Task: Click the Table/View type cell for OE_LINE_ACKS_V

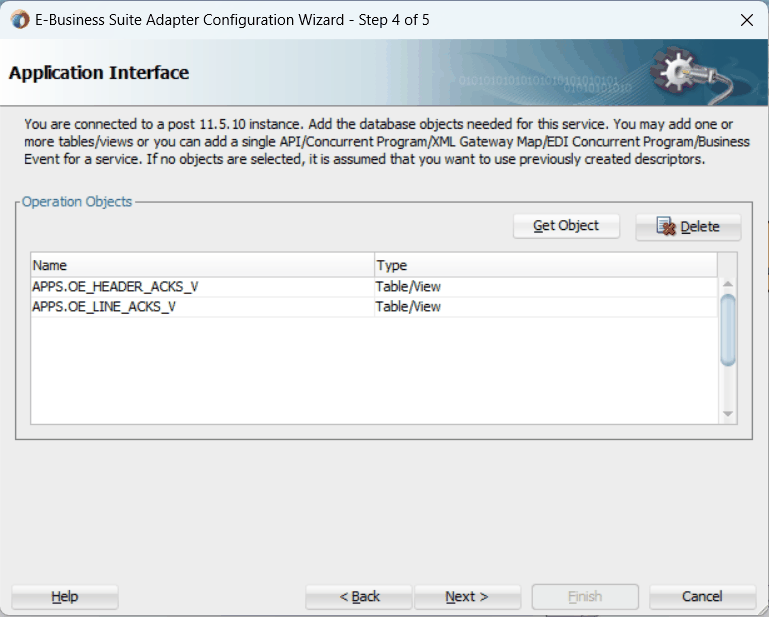Action: 546,307
